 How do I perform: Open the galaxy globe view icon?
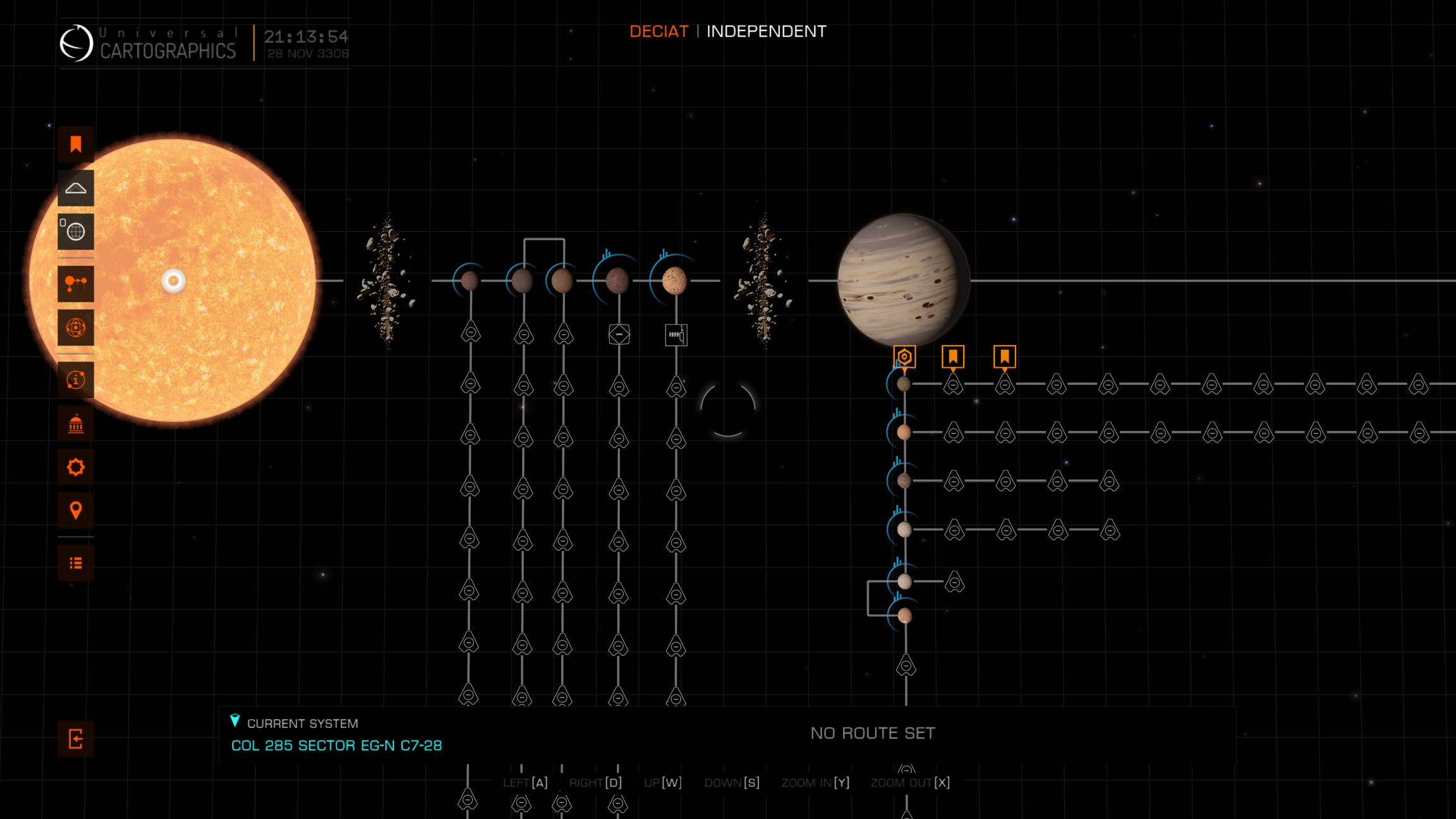[76, 231]
